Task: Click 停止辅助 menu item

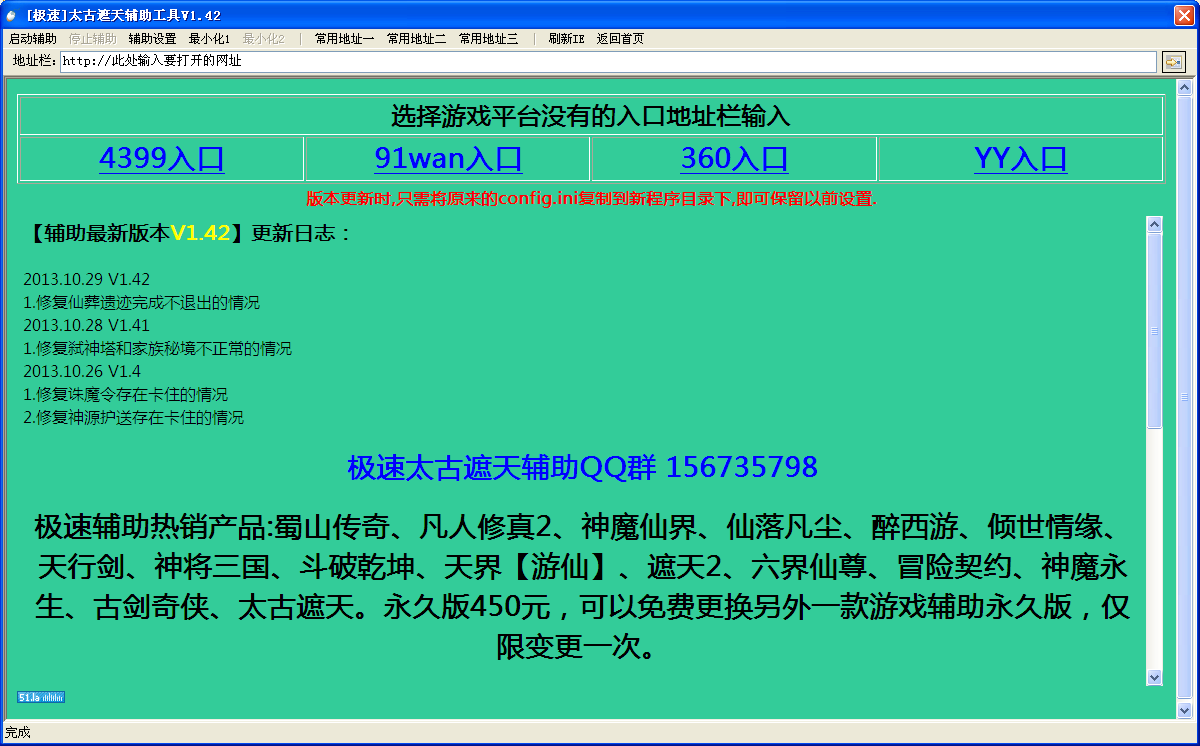Action: point(93,39)
